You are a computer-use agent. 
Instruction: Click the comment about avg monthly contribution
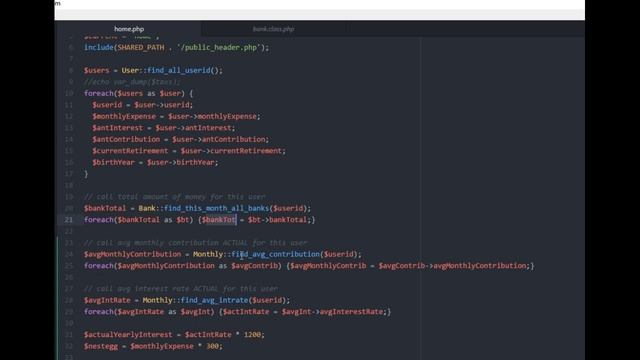pyautogui.click(x=196, y=242)
